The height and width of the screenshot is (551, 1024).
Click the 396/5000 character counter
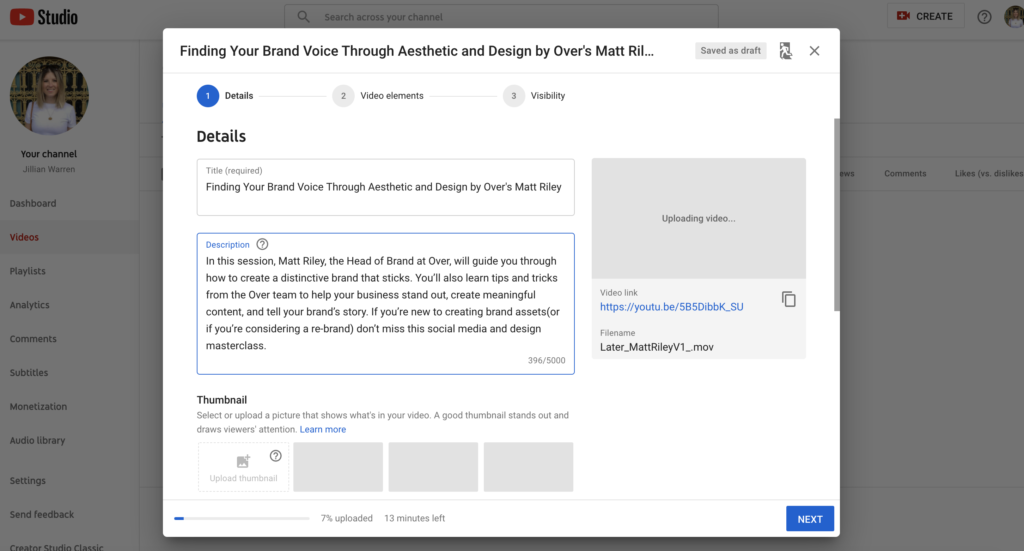(547, 360)
